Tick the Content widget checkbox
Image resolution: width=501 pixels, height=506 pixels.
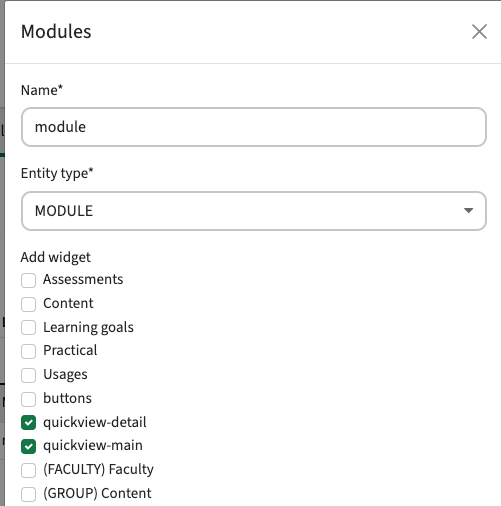pyautogui.click(x=28, y=304)
